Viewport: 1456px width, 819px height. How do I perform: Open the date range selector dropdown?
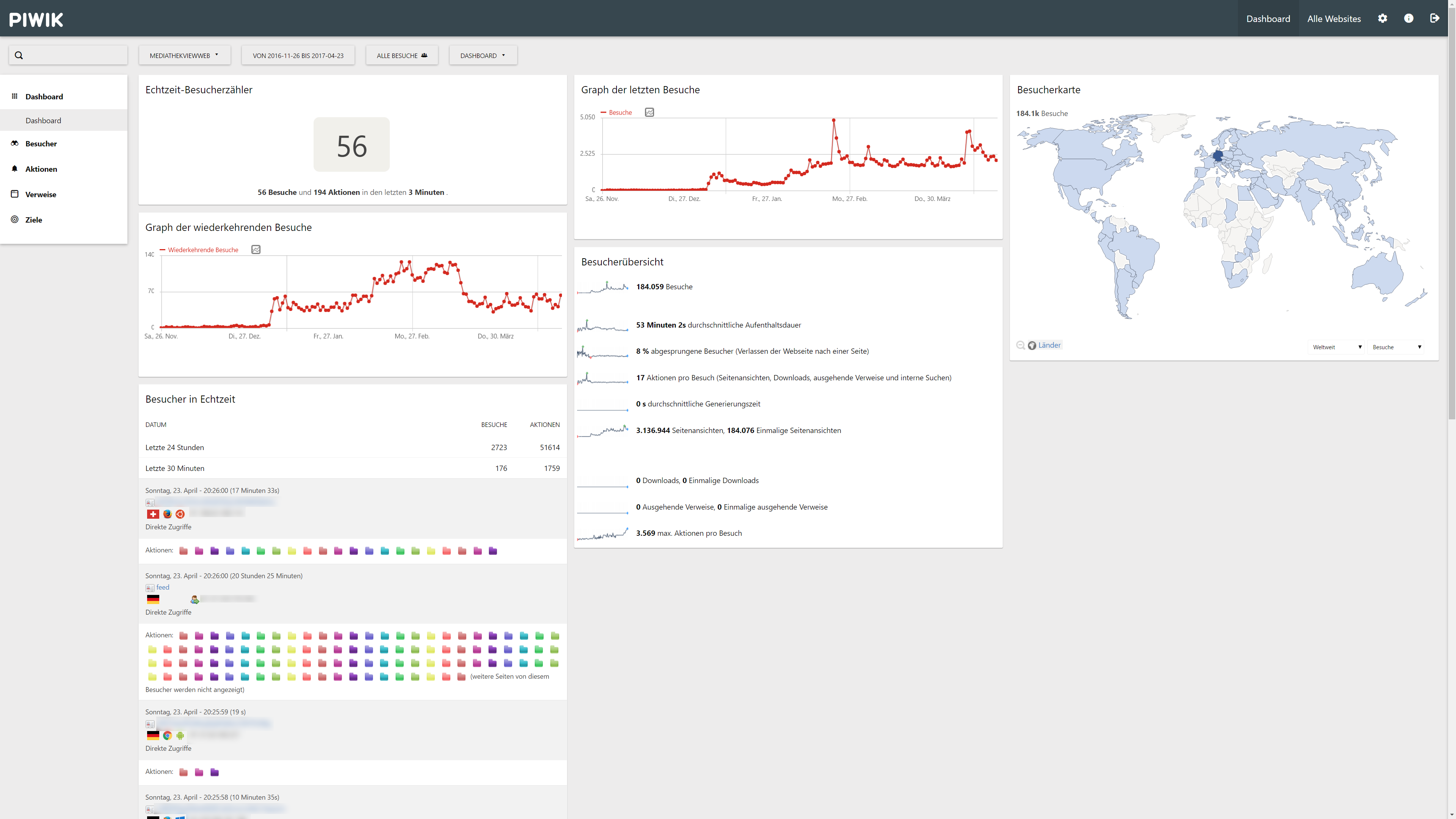pos(298,55)
